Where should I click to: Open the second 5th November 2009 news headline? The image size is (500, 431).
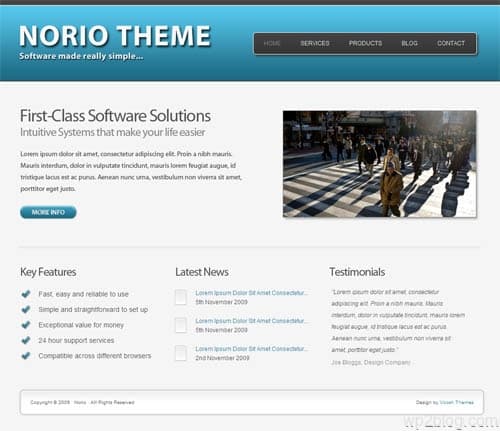click(251, 321)
